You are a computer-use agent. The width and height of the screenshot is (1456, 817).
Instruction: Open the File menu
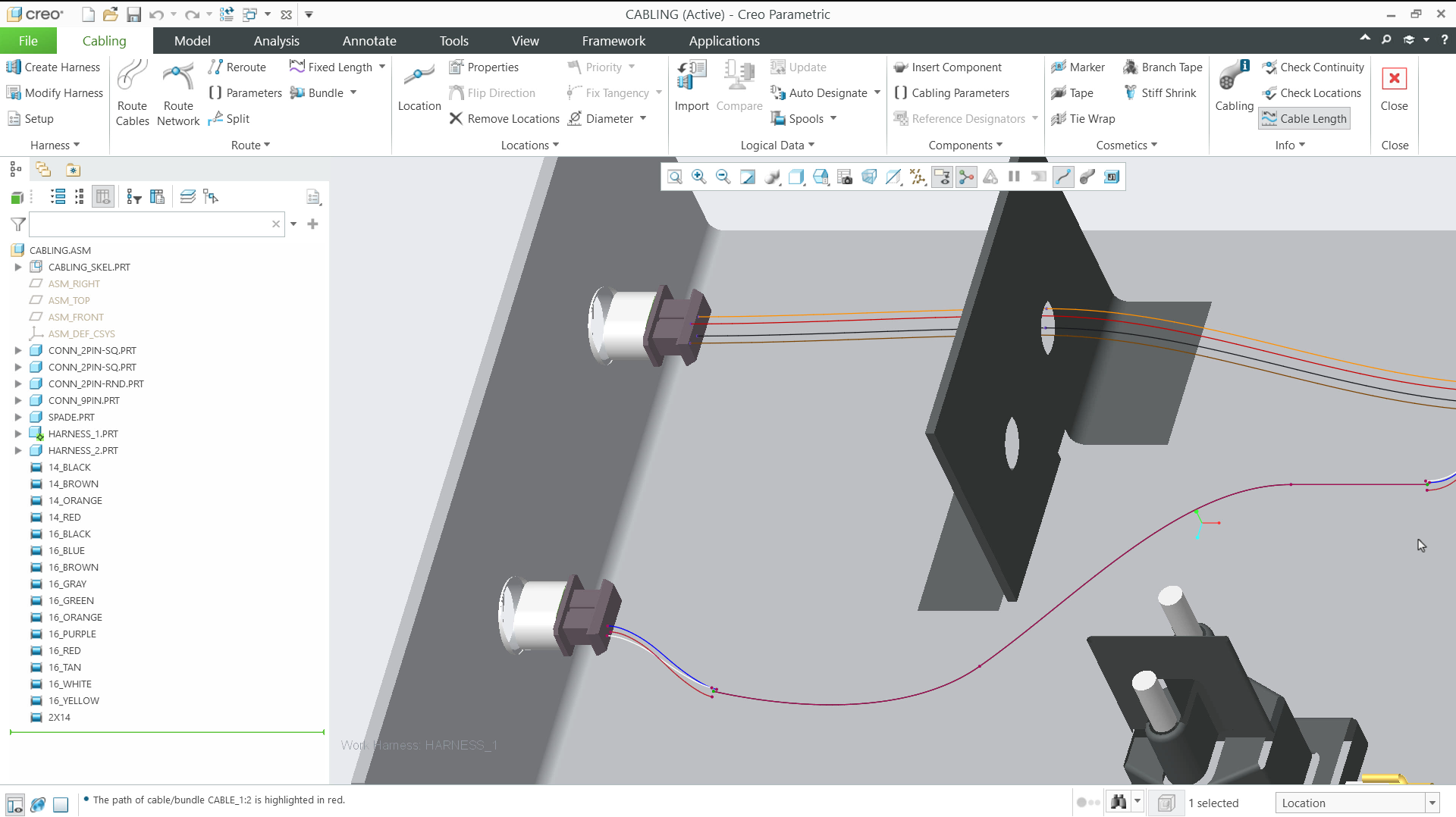(x=28, y=40)
